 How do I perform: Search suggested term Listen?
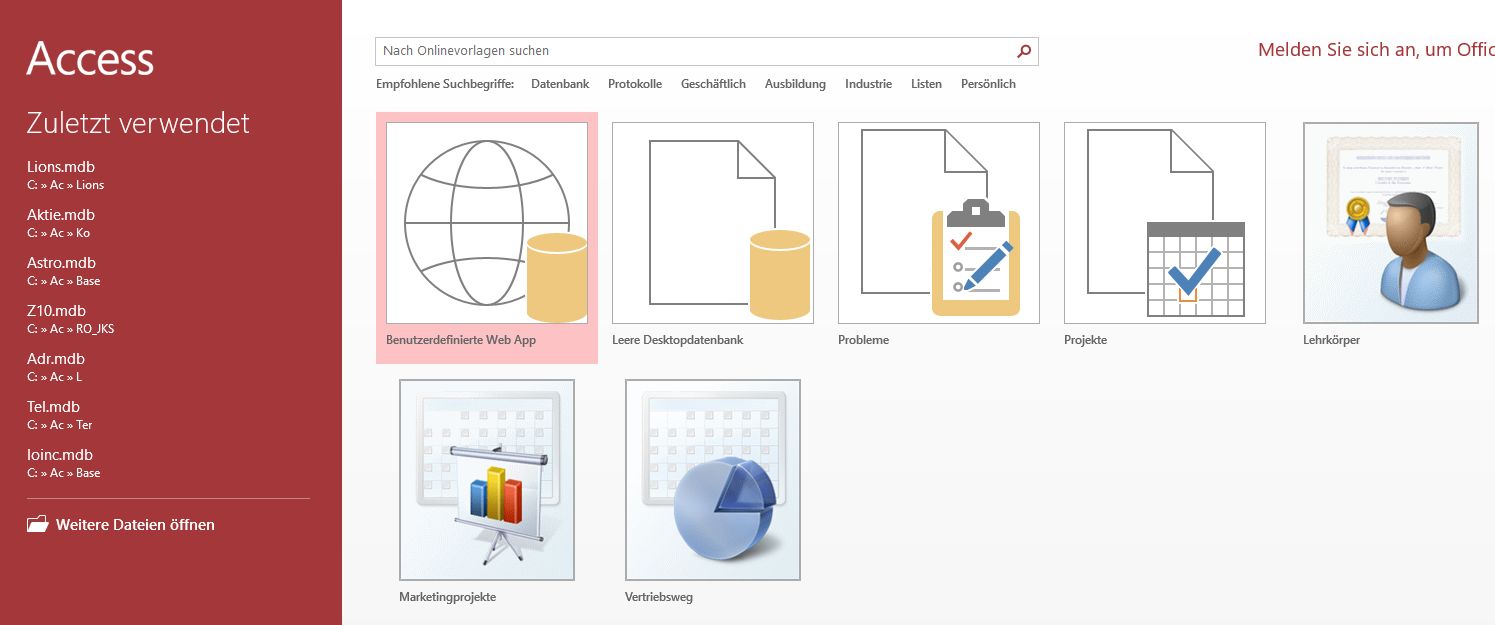926,84
